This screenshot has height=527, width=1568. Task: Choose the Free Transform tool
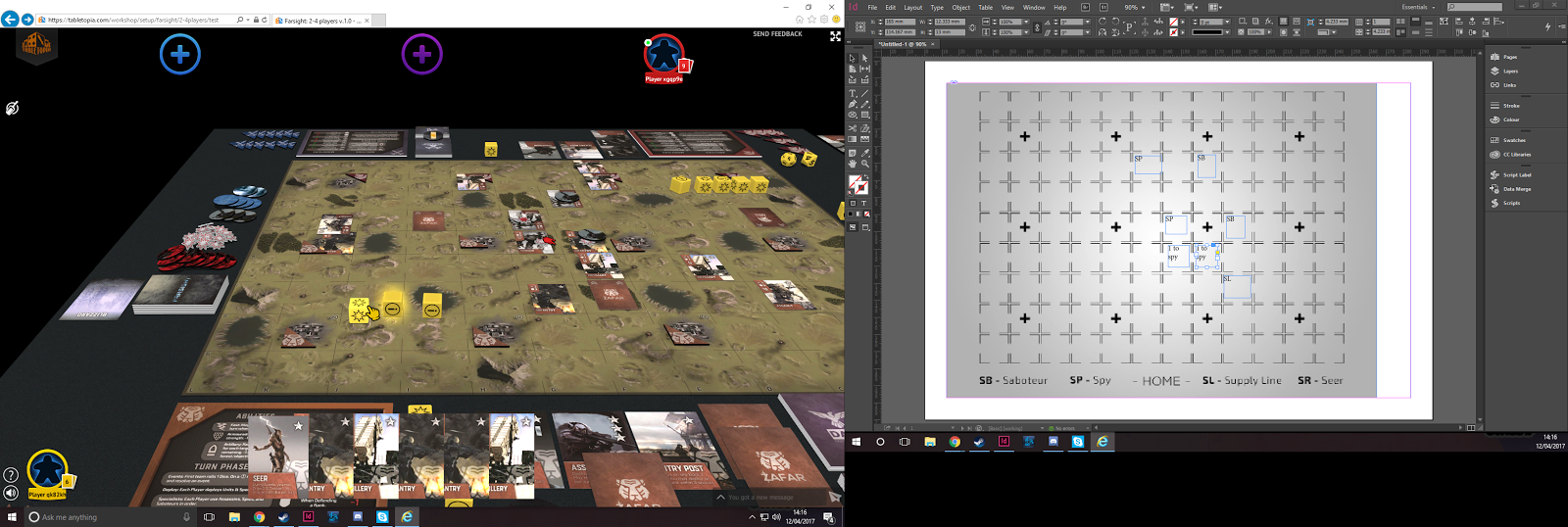pyautogui.click(x=864, y=128)
